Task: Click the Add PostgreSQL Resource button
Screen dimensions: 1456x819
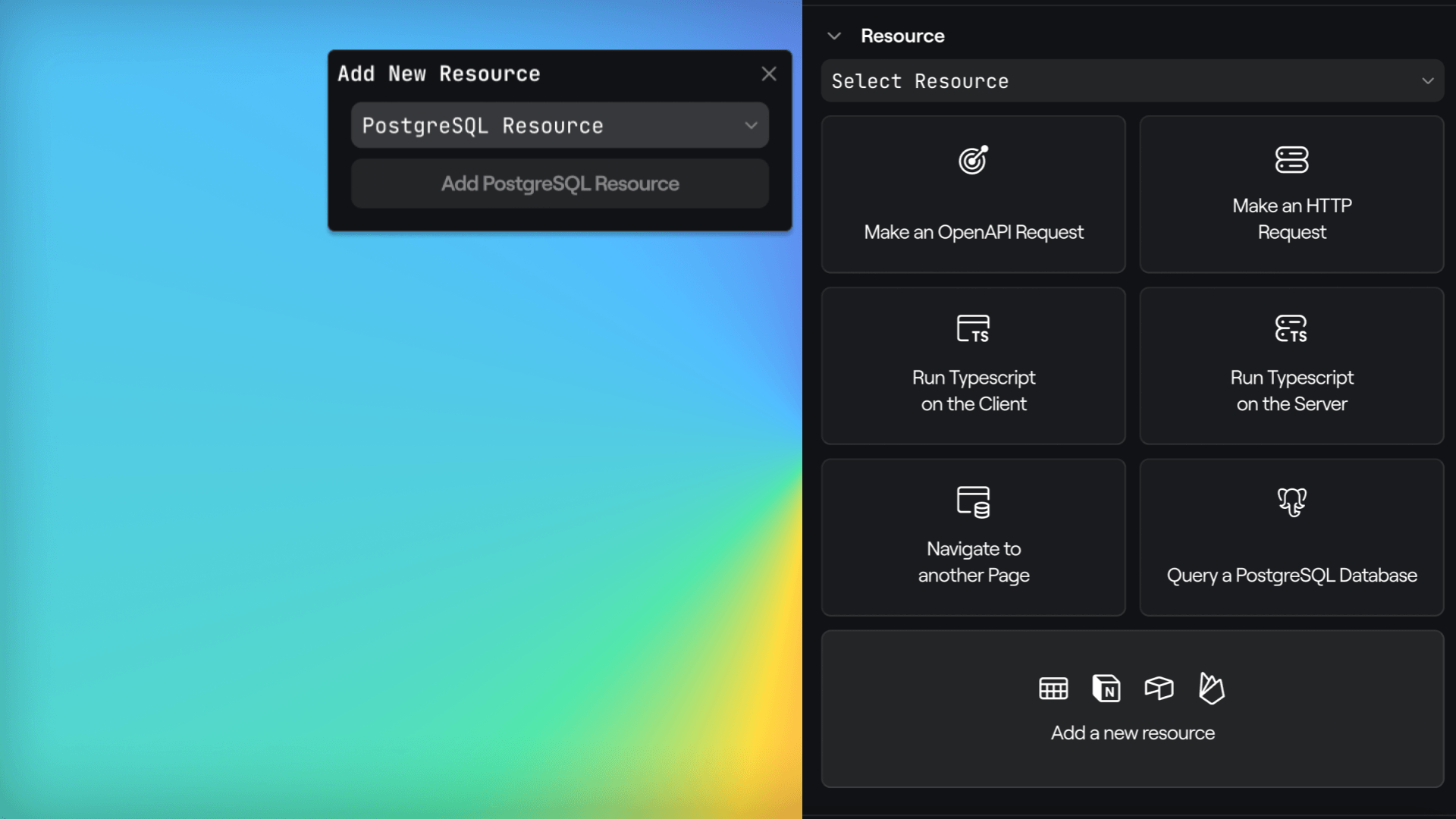Action: (x=560, y=183)
